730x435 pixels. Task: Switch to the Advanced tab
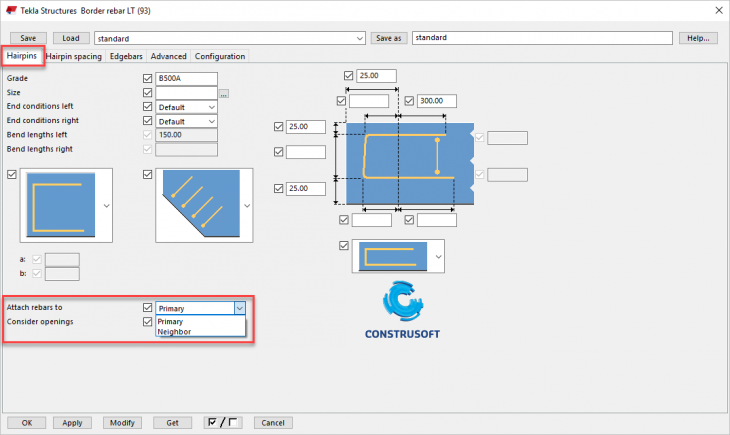coord(169,56)
